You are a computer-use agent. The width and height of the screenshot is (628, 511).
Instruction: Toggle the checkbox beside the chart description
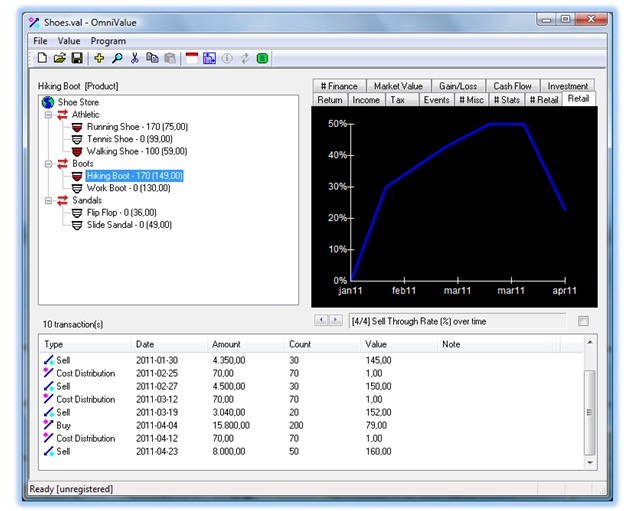click(583, 321)
